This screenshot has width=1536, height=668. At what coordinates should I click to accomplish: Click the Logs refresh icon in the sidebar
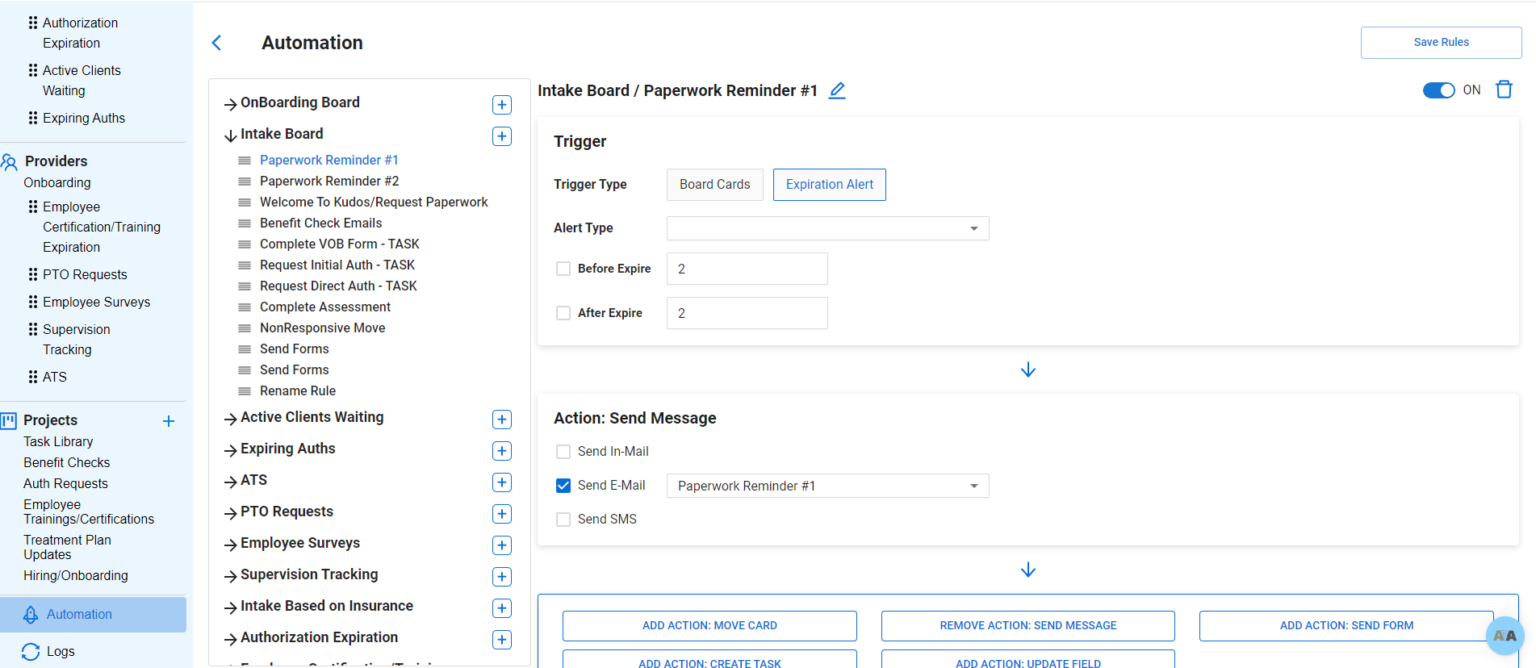[x=30, y=651]
